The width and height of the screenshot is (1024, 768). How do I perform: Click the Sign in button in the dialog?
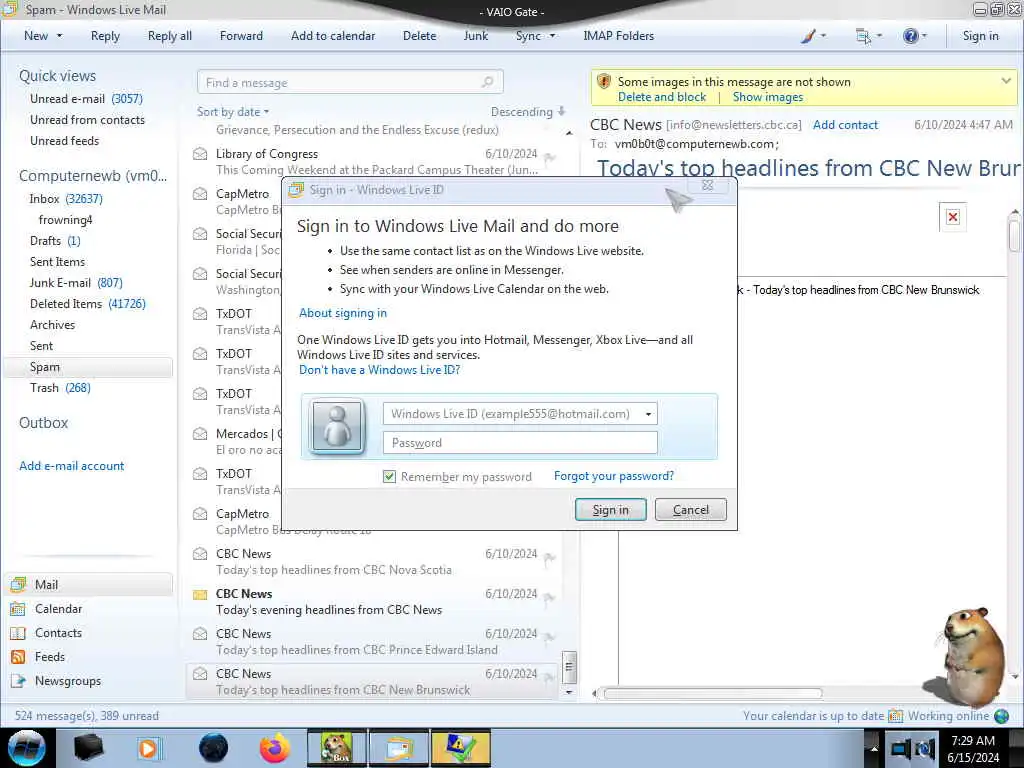coord(611,510)
